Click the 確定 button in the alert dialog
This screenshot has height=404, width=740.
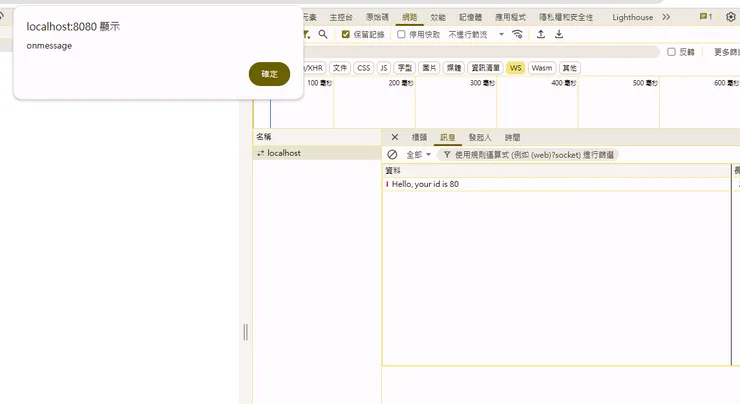tap(269, 74)
